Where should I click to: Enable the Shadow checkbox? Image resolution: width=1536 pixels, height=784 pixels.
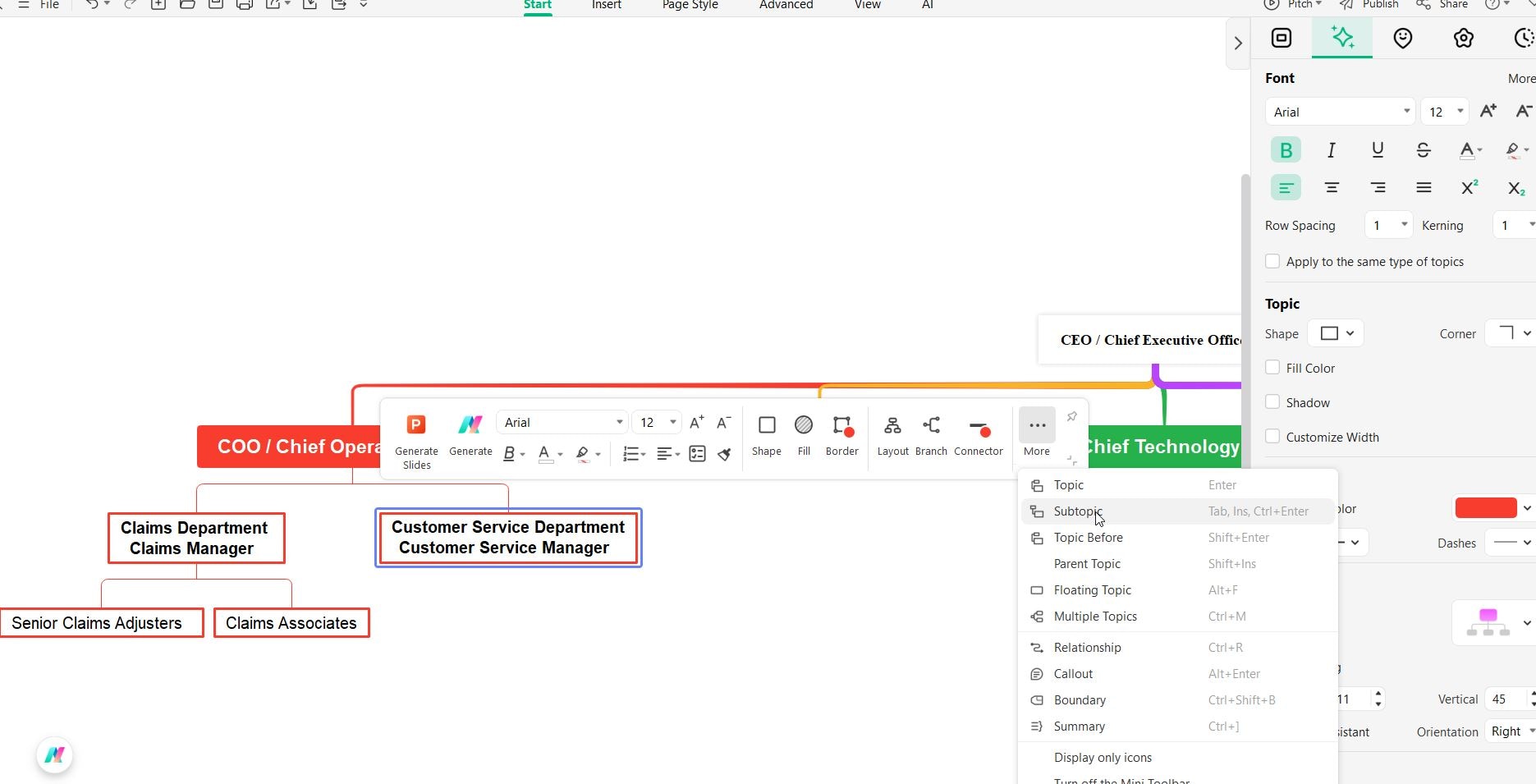1272,402
